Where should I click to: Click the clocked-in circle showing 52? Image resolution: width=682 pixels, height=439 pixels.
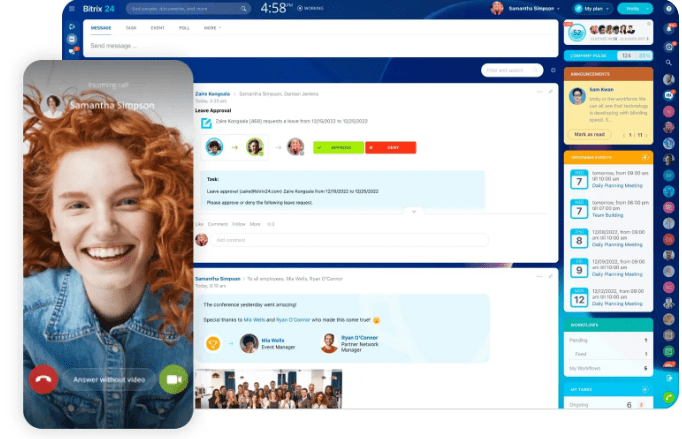(x=577, y=33)
